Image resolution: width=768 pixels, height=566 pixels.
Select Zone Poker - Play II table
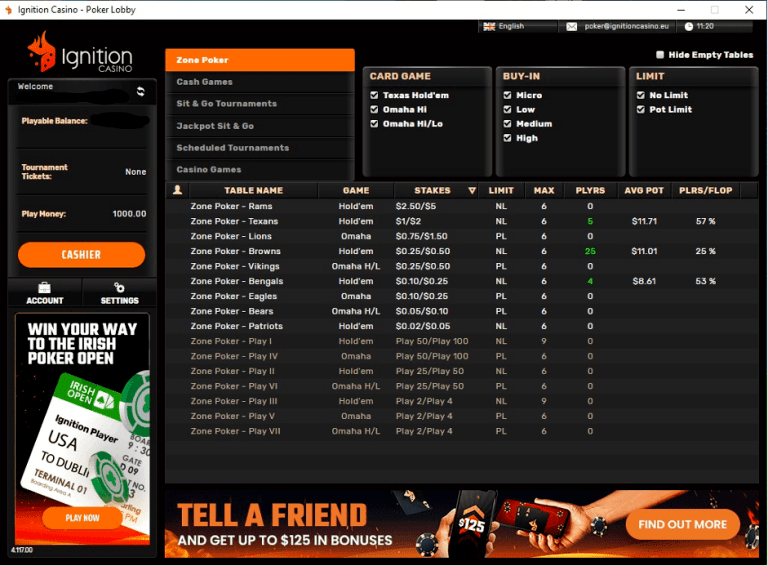click(461, 371)
